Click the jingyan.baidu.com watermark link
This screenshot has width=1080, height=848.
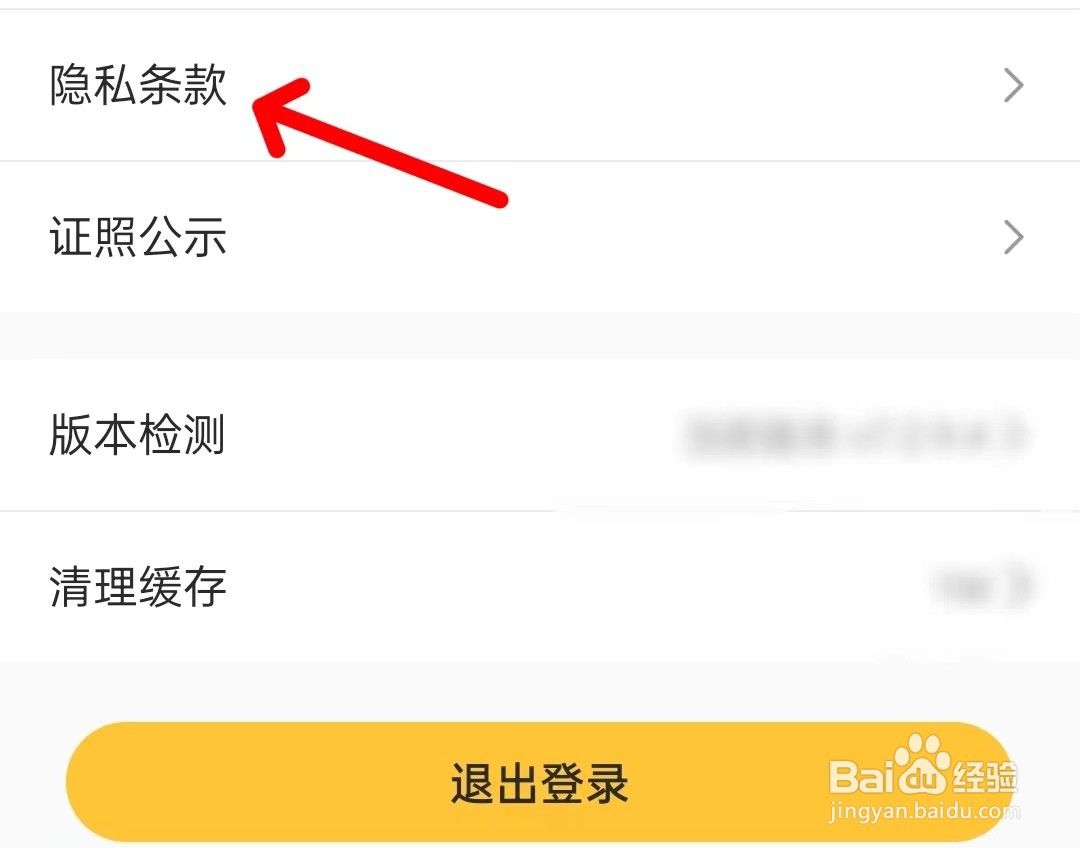(924, 810)
